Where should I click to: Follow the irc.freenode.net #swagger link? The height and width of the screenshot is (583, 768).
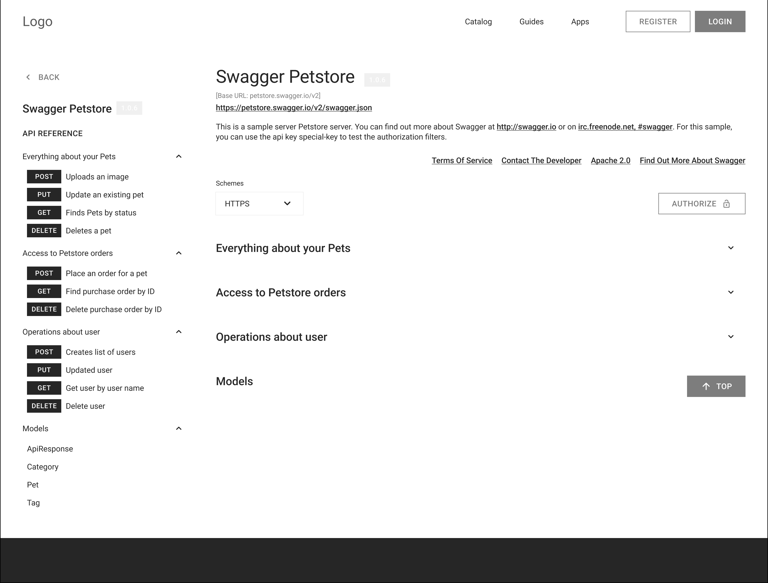coord(625,127)
